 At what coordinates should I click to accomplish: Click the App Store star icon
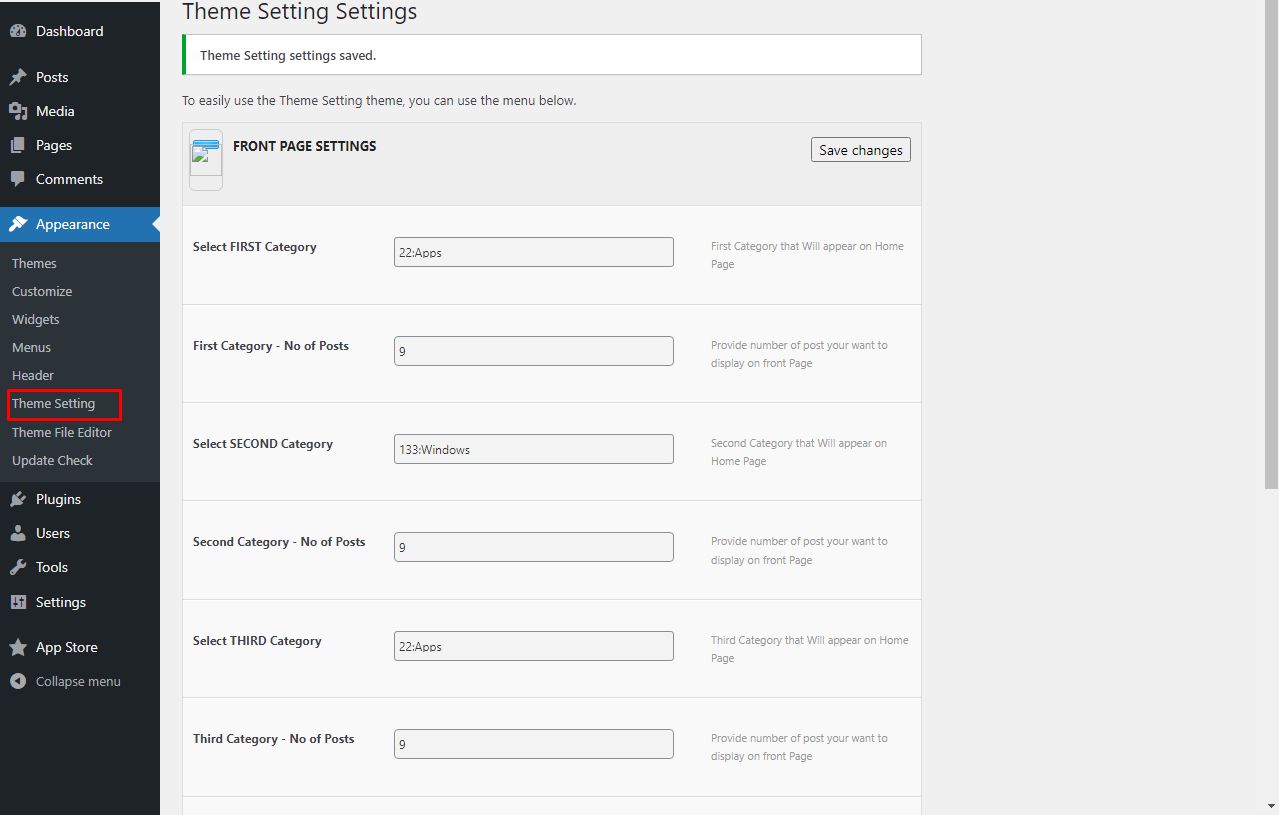18,647
